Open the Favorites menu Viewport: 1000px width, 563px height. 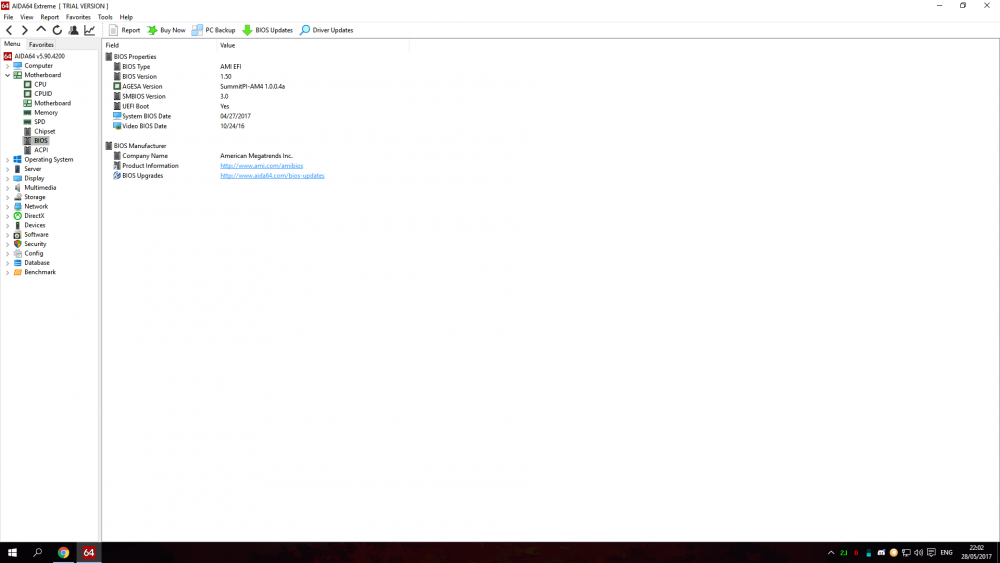pyautogui.click(x=78, y=17)
